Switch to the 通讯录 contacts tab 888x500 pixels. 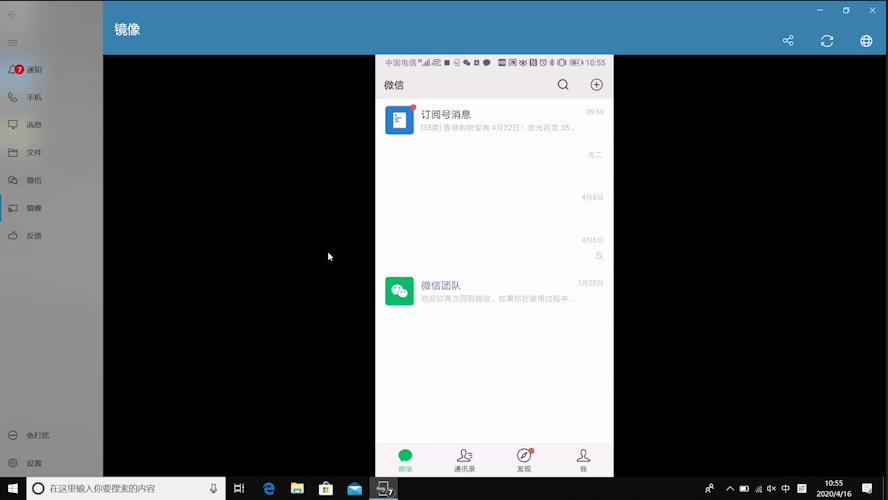tap(464, 460)
